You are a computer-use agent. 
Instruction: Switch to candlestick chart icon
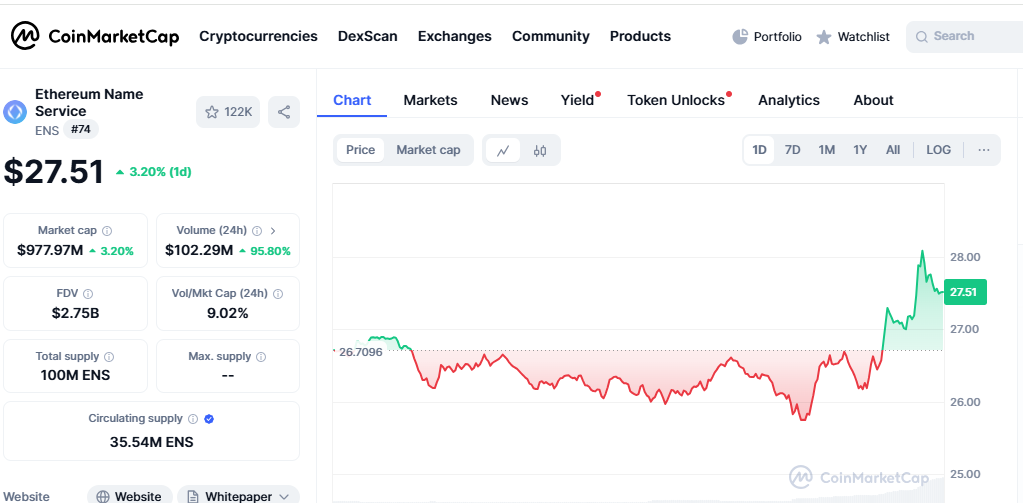pyautogui.click(x=540, y=150)
